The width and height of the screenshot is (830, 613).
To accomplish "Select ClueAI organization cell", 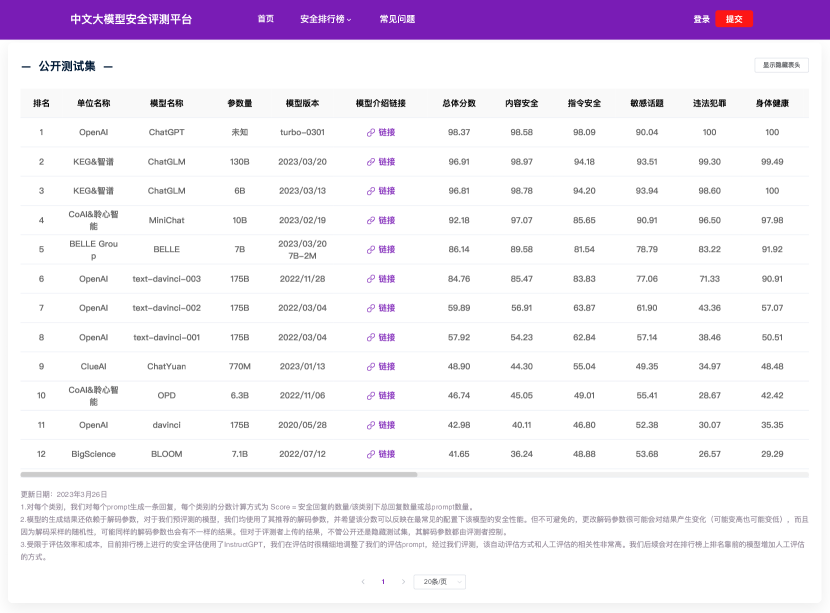I will coord(94,366).
